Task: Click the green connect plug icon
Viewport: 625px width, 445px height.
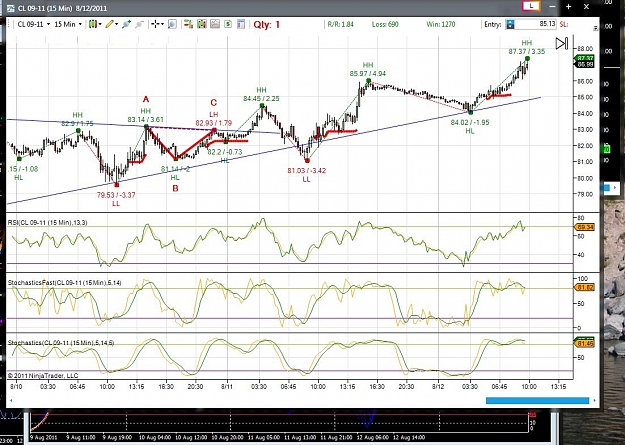Action: coord(126,24)
